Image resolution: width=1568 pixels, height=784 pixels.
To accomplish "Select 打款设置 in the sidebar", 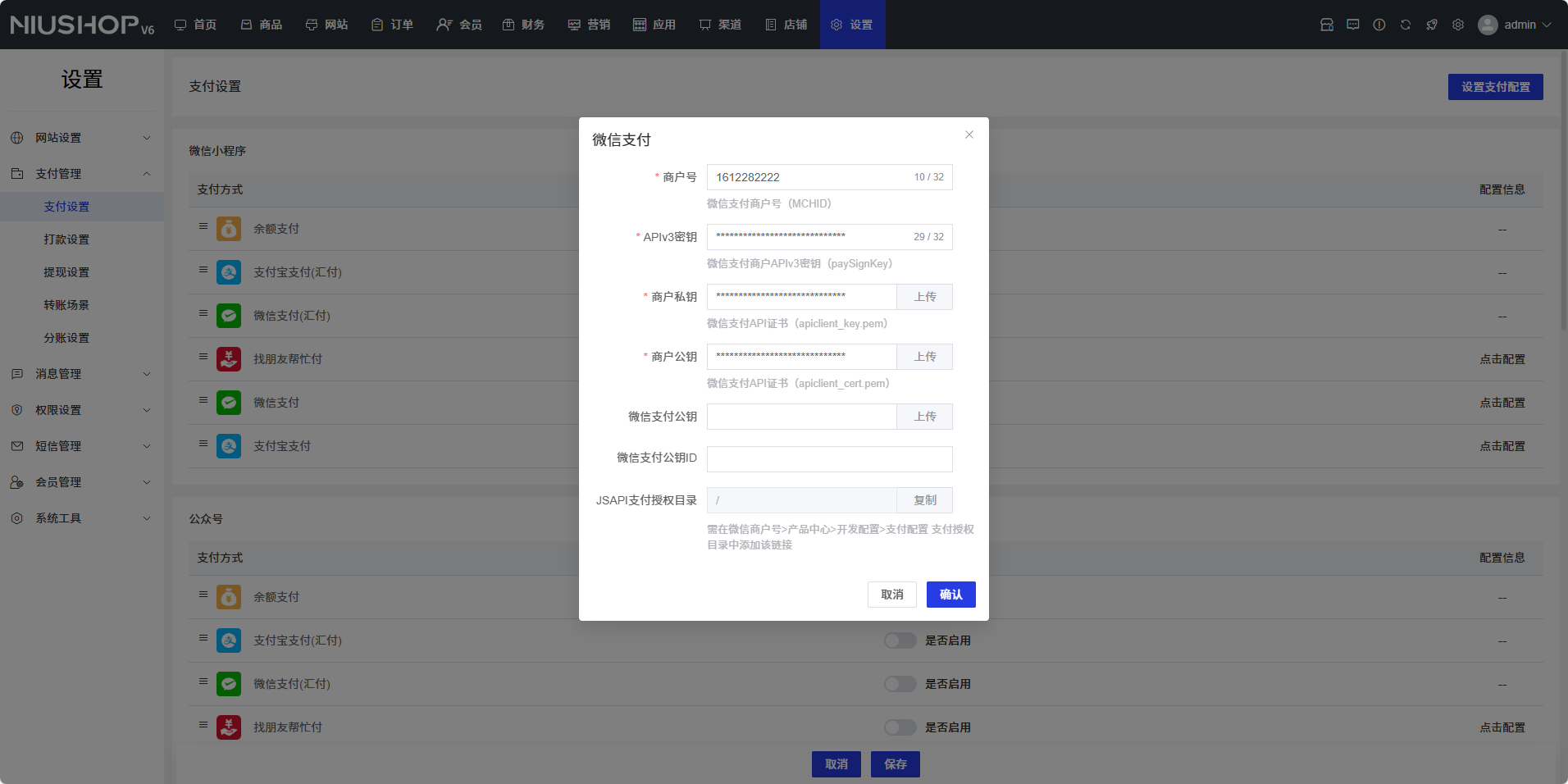I will pyautogui.click(x=66, y=239).
